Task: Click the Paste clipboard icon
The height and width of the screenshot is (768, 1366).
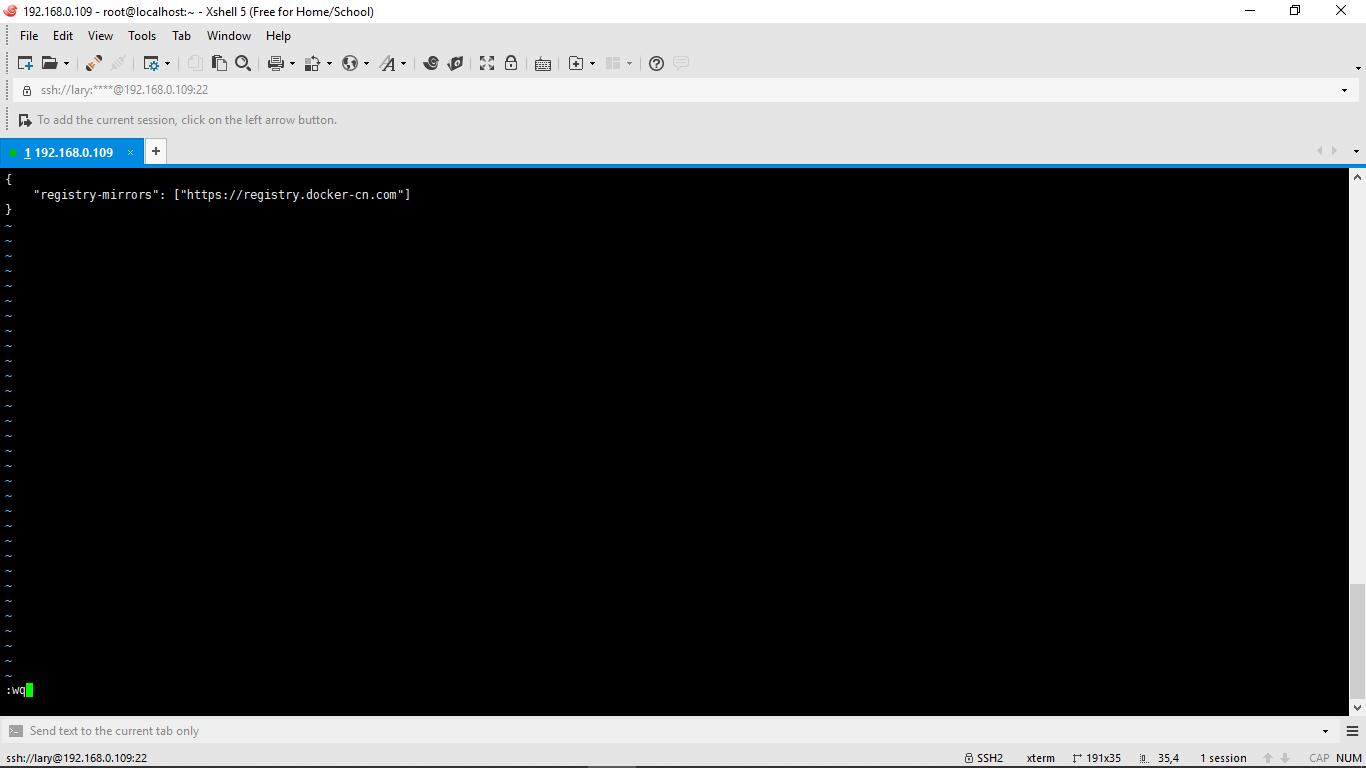Action: pos(219,63)
